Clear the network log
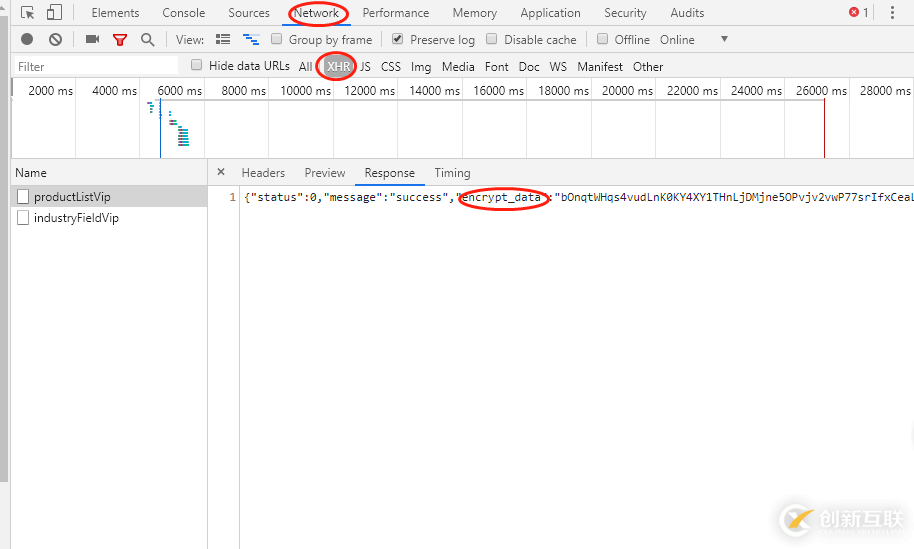The height and width of the screenshot is (549, 914). point(55,39)
